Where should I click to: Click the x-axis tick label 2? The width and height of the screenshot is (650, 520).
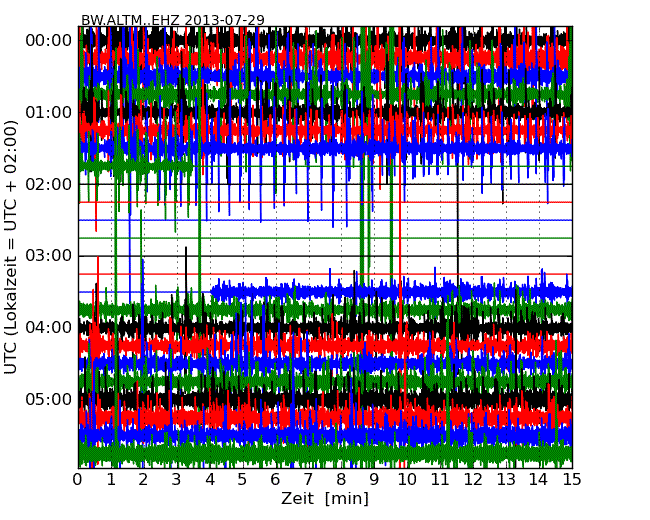[143, 479]
